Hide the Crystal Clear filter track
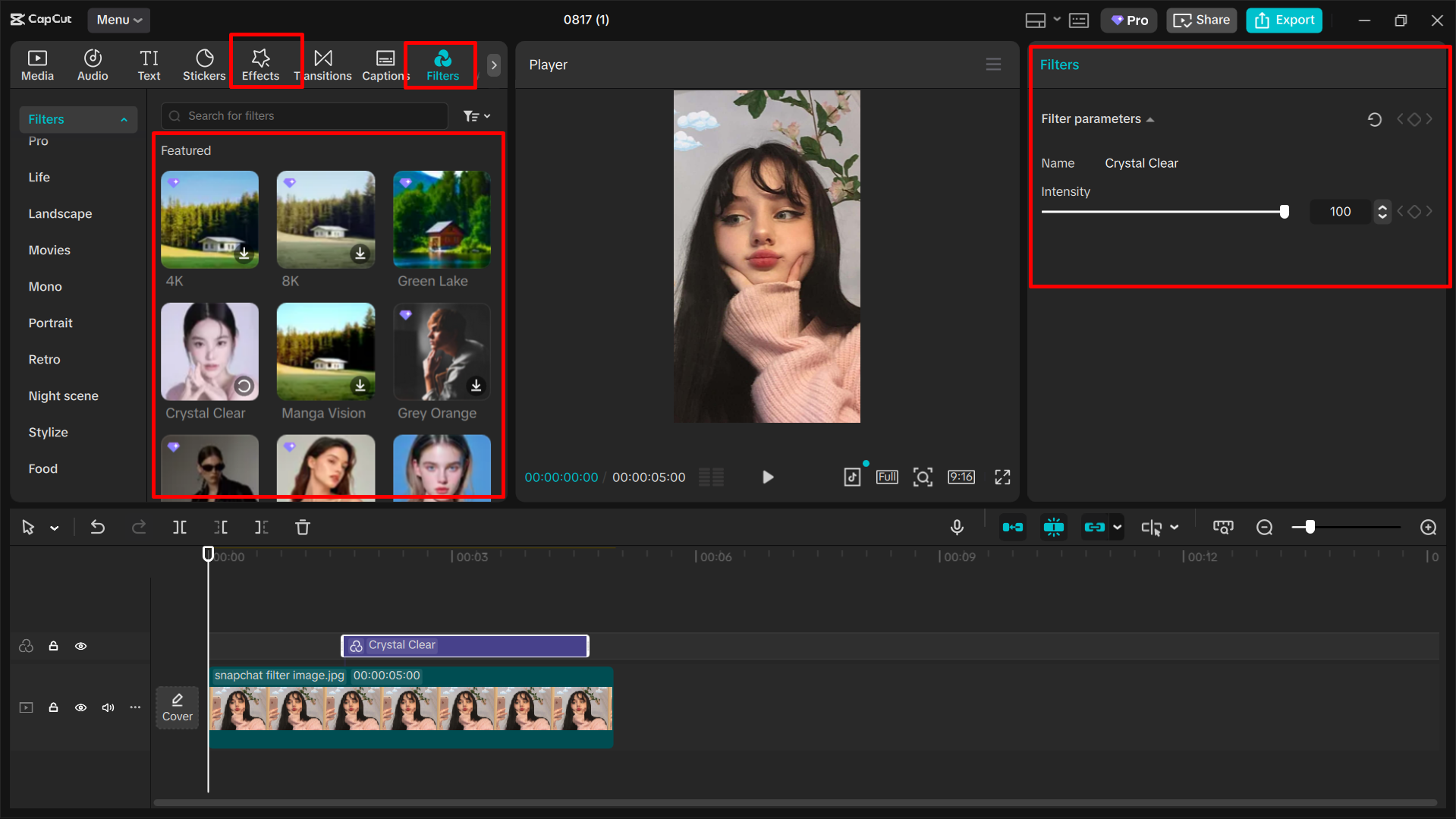This screenshot has height=819, width=1456. (x=80, y=646)
